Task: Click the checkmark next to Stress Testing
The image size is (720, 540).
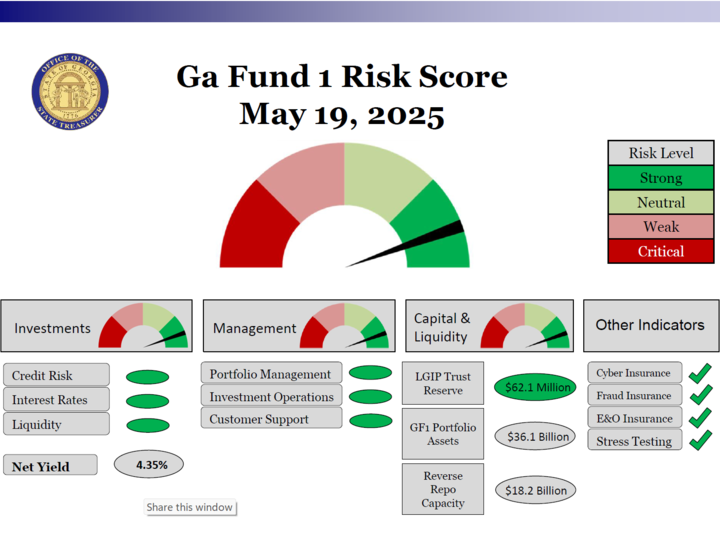Action: click(x=701, y=440)
